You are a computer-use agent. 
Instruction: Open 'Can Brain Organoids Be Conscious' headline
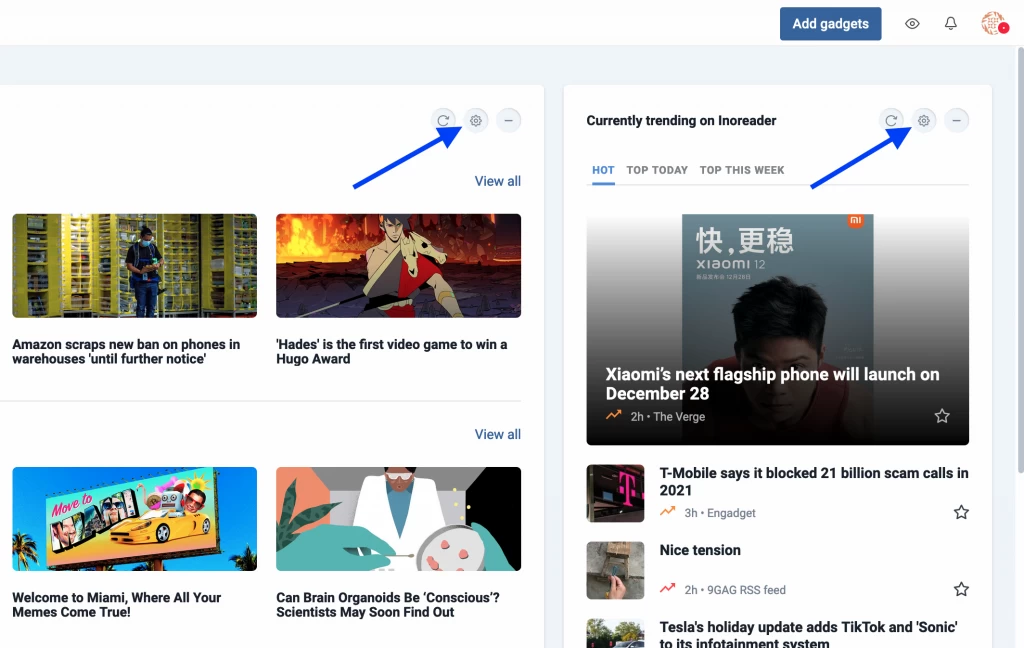coord(388,605)
